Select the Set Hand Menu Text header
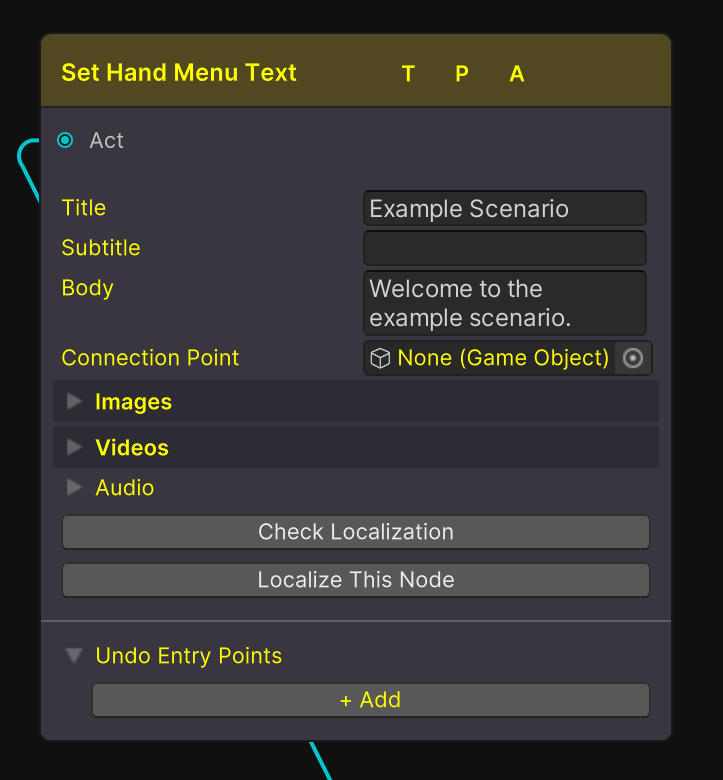Viewport: 723px width, 780px height. [180, 73]
